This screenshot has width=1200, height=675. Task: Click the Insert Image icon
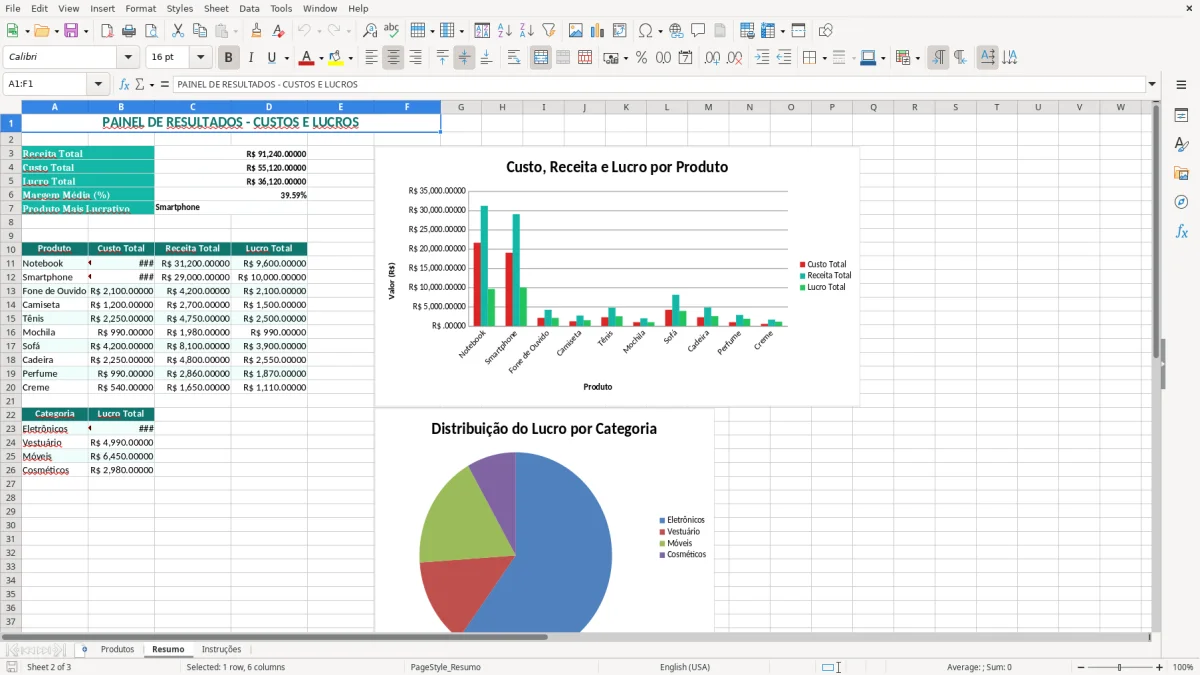576,31
